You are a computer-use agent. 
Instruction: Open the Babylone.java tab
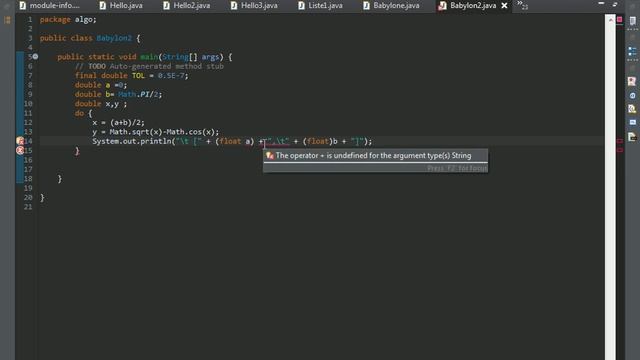(x=391, y=6)
